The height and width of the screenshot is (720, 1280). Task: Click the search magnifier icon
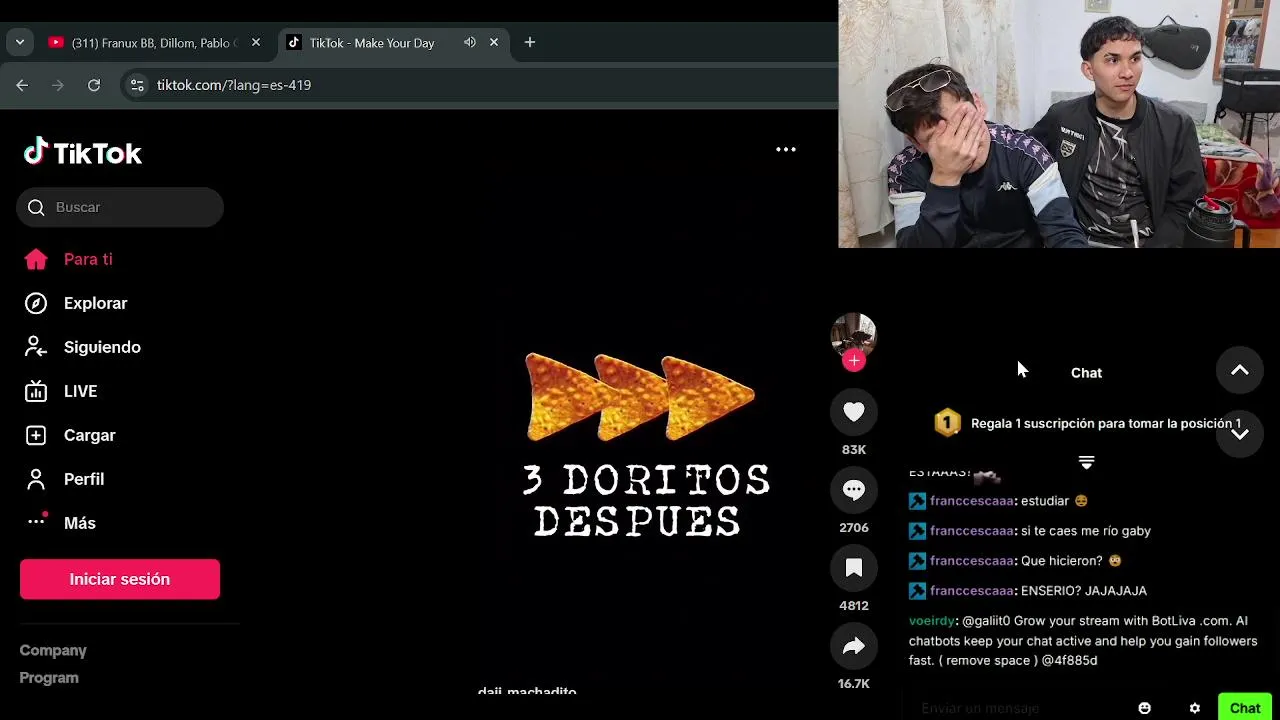pos(36,207)
